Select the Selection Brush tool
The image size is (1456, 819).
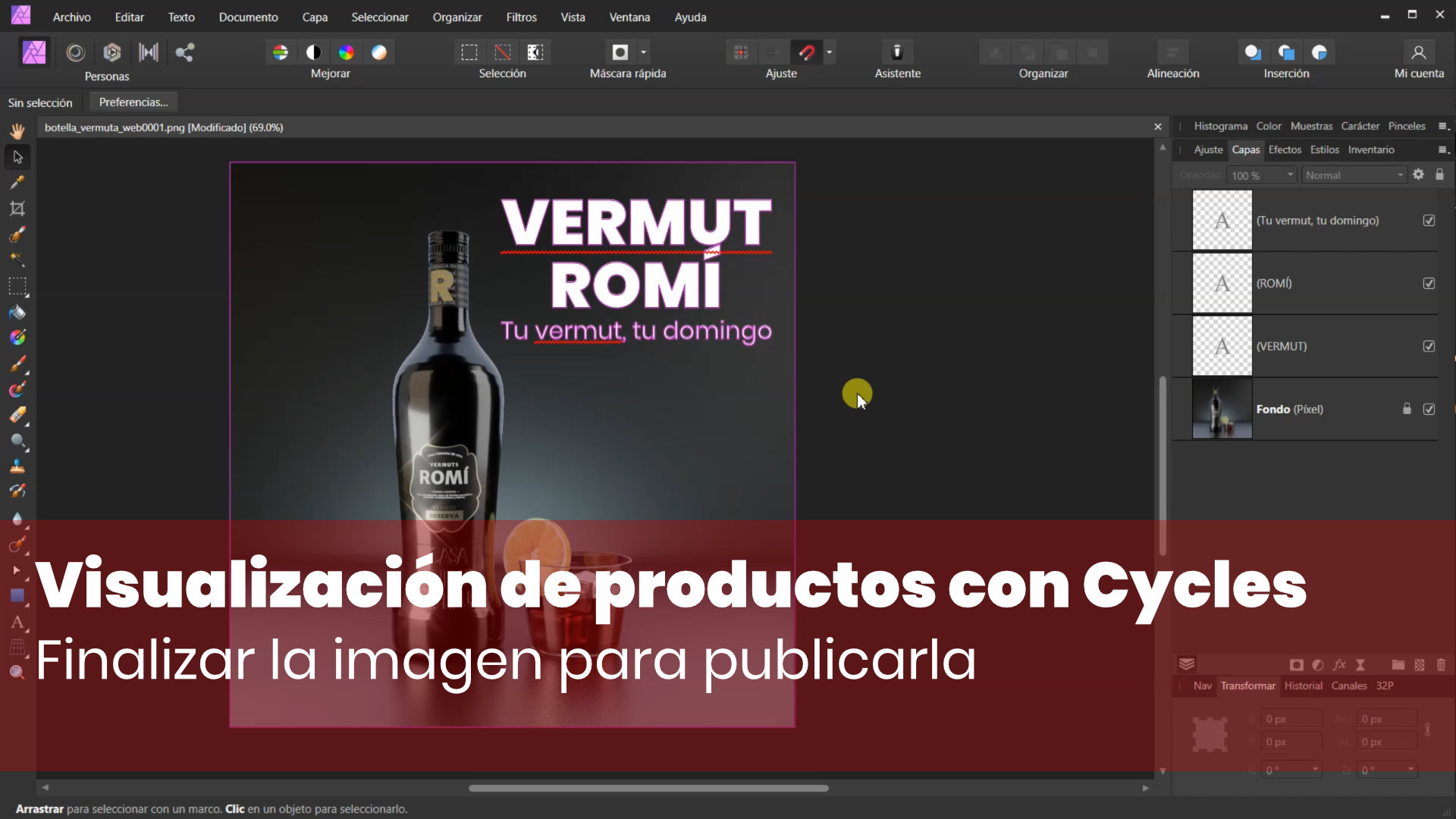pos(17,234)
